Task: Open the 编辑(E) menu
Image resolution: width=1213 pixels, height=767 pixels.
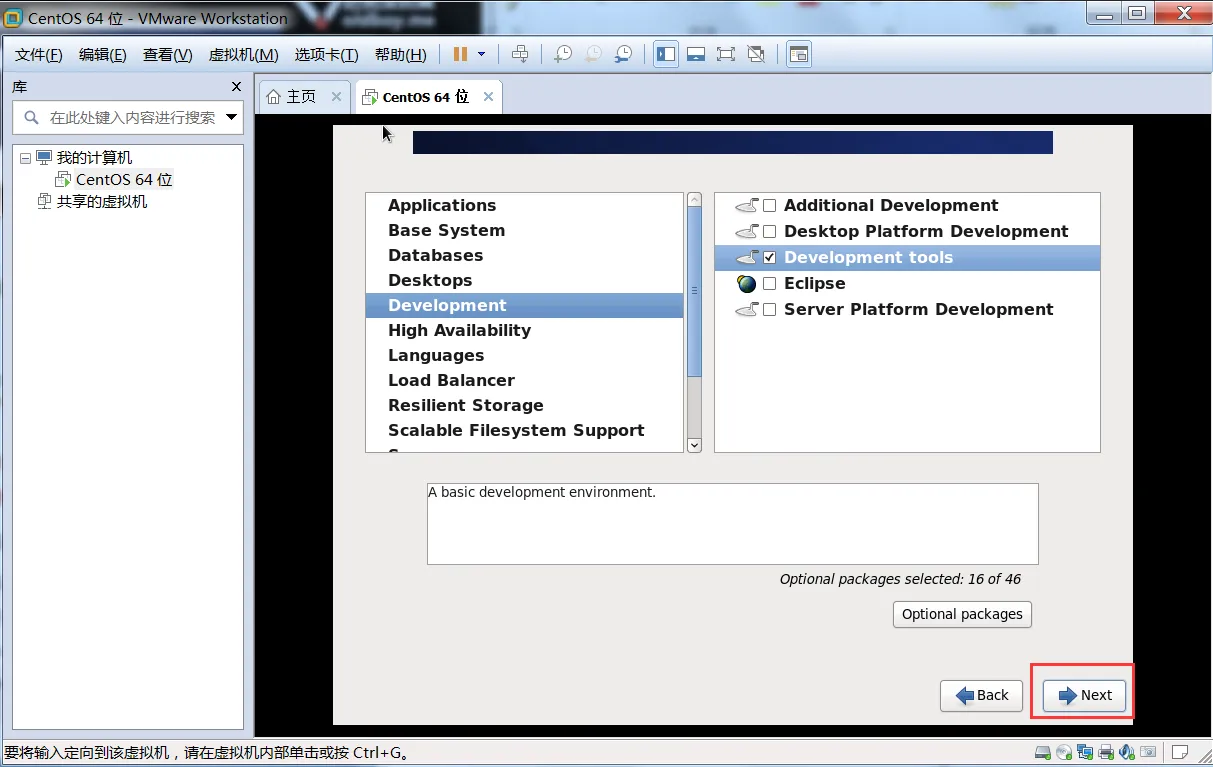Action: pos(103,54)
